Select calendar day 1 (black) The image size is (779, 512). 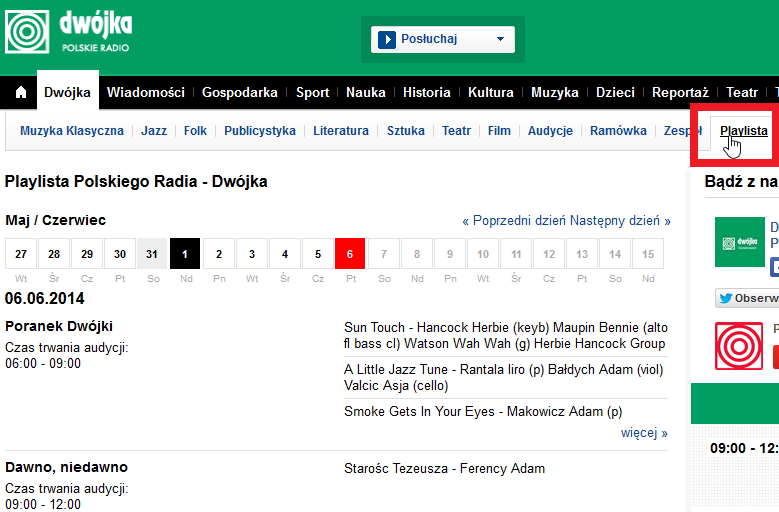pos(185,254)
